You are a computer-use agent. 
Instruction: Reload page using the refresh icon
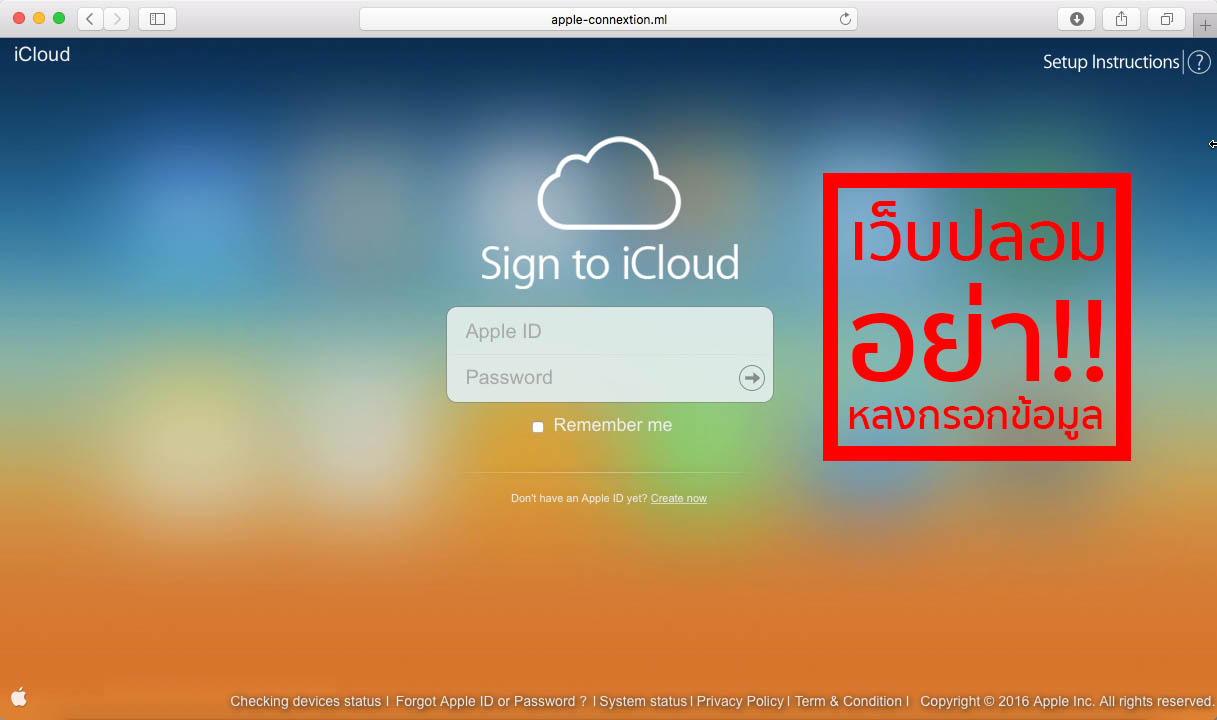pyautogui.click(x=845, y=19)
